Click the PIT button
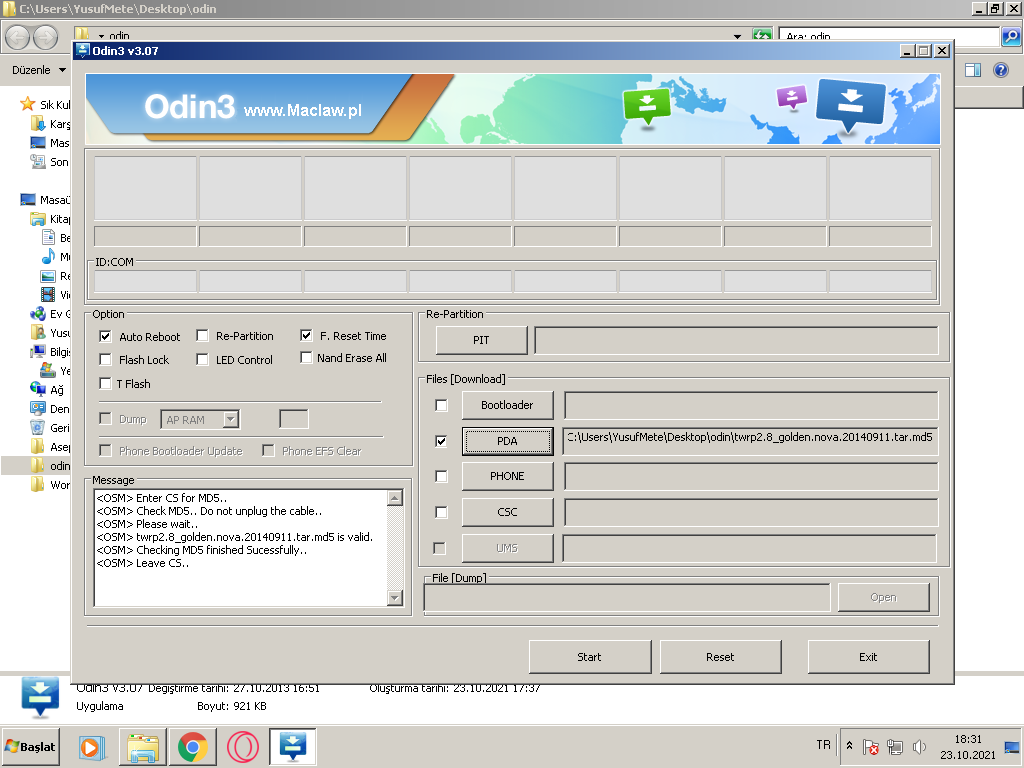The height and width of the screenshot is (768, 1024). click(481, 340)
